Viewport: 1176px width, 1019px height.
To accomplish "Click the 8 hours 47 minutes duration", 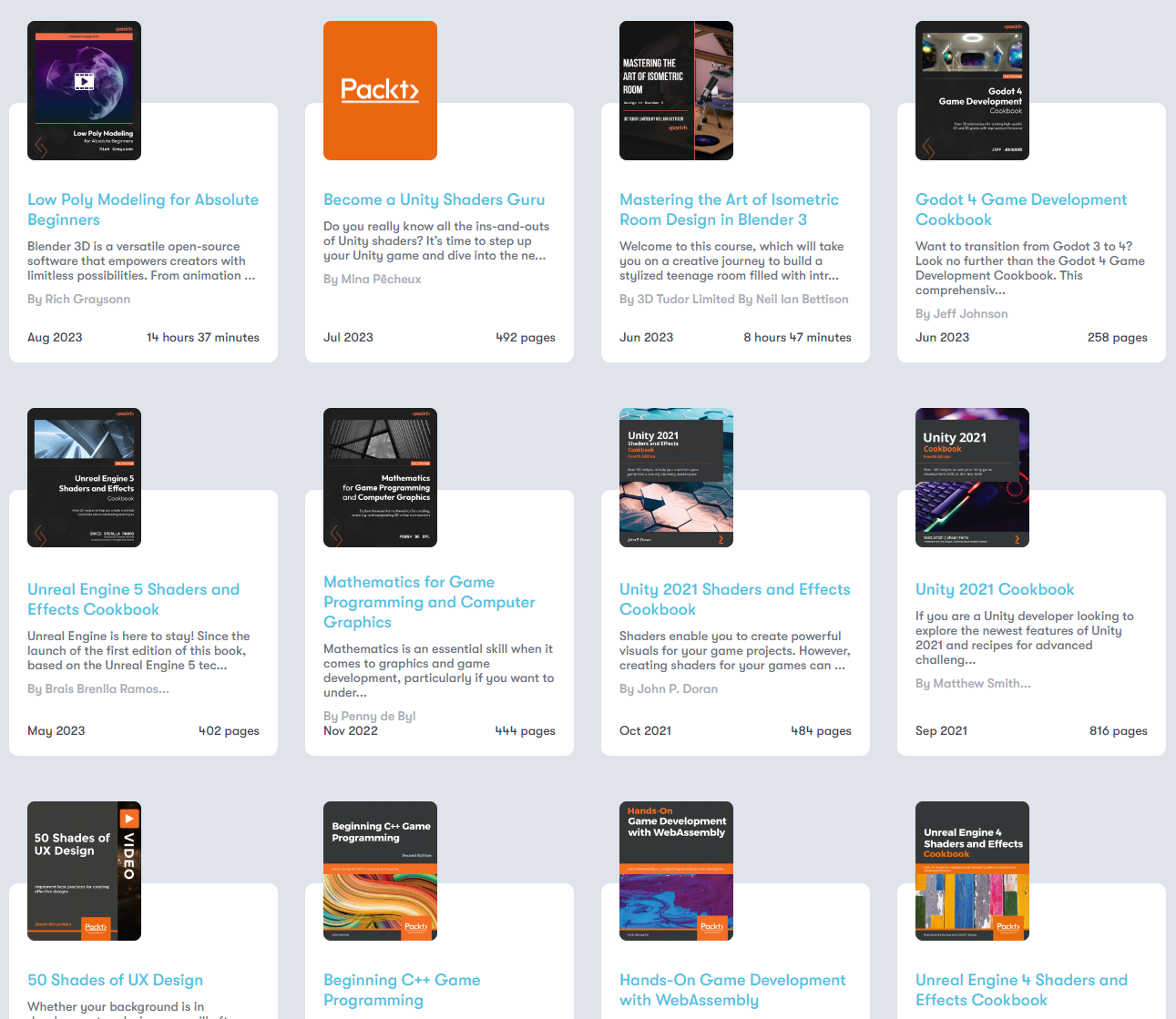I will pyautogui.click(x=797, y=337).
